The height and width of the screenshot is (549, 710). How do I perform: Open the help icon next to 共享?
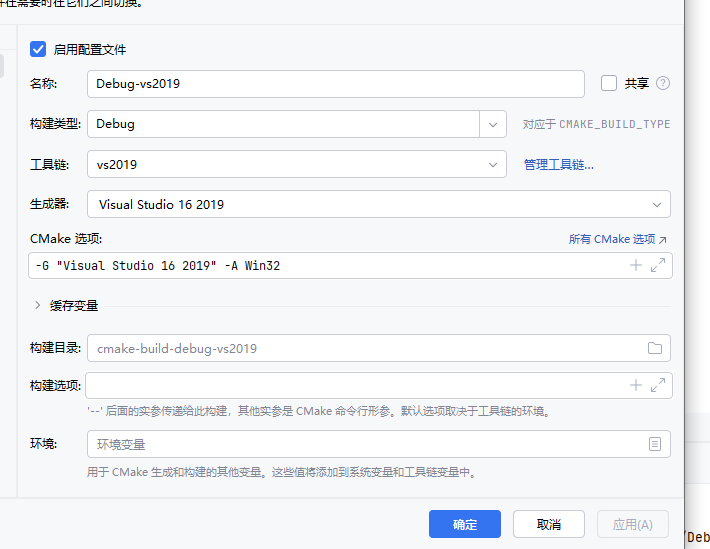(662, 83)
